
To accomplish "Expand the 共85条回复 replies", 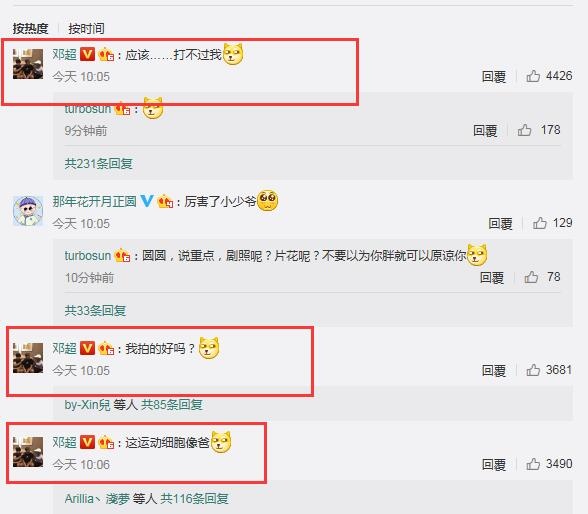I will tap(172, 405).
